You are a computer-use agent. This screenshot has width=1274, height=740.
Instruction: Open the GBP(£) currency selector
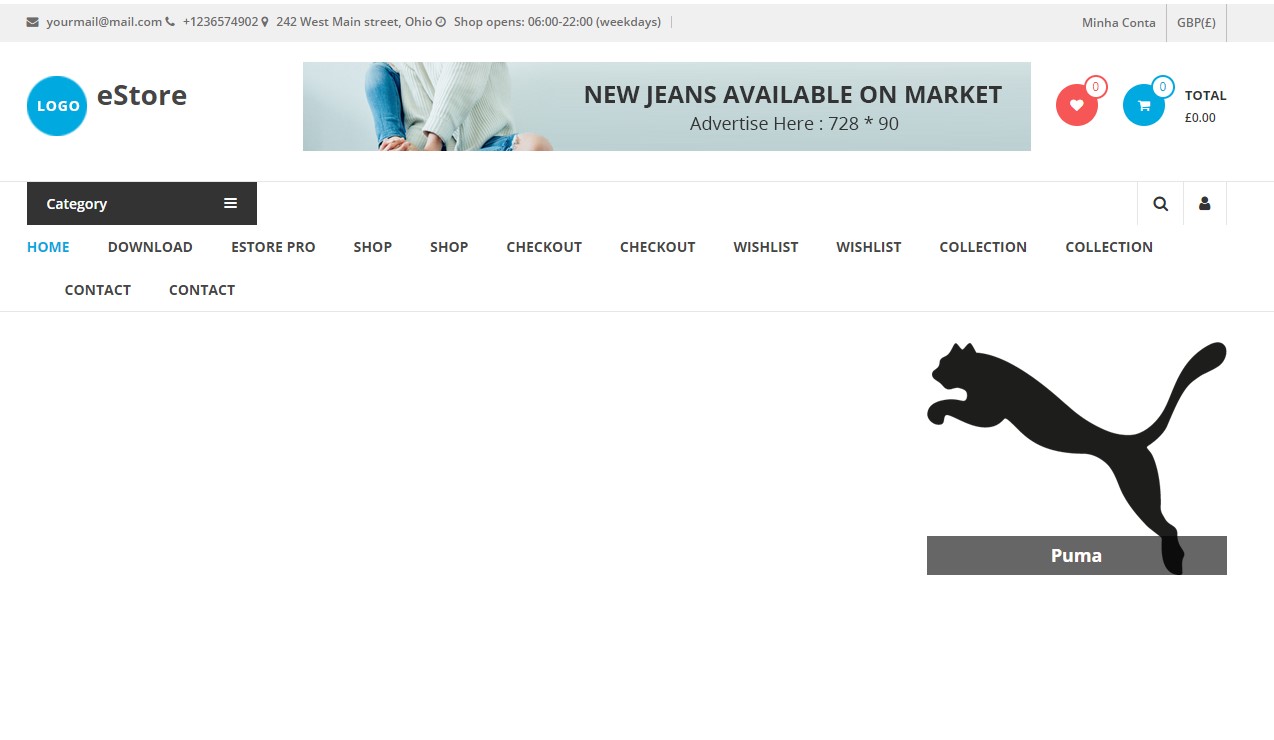(1196, 22)
